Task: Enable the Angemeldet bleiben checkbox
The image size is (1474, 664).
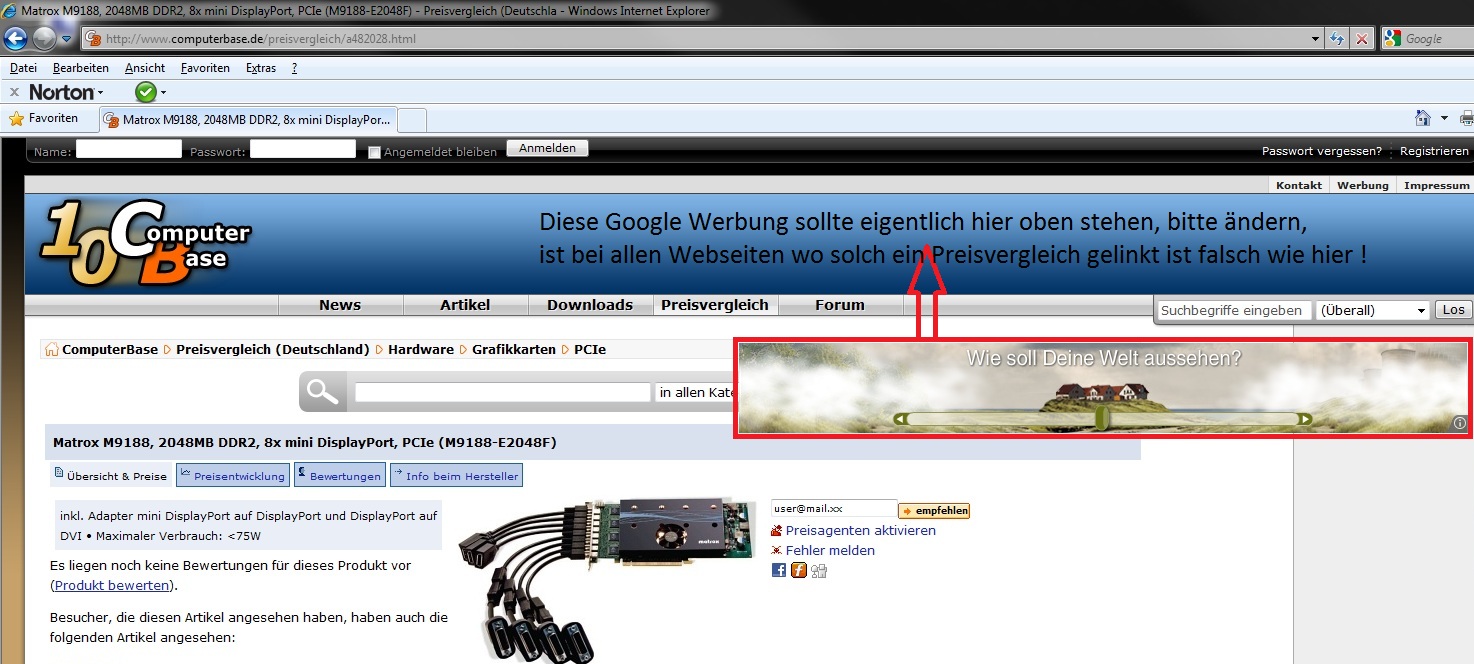Action: point(374,152)
